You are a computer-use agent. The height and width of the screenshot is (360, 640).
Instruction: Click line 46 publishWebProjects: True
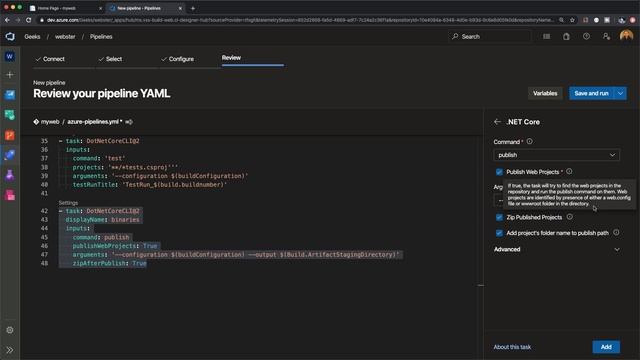point(115,246)
